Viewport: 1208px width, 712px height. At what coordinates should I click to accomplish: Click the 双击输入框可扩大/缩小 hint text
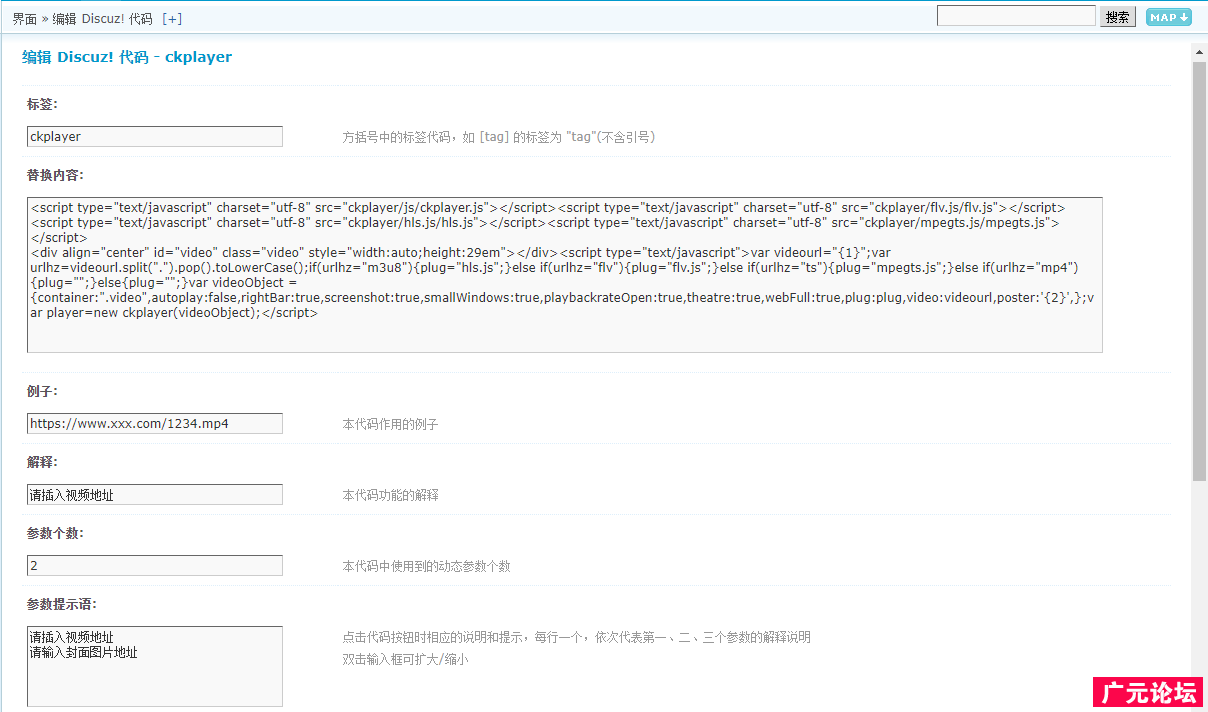click(405, 660)
